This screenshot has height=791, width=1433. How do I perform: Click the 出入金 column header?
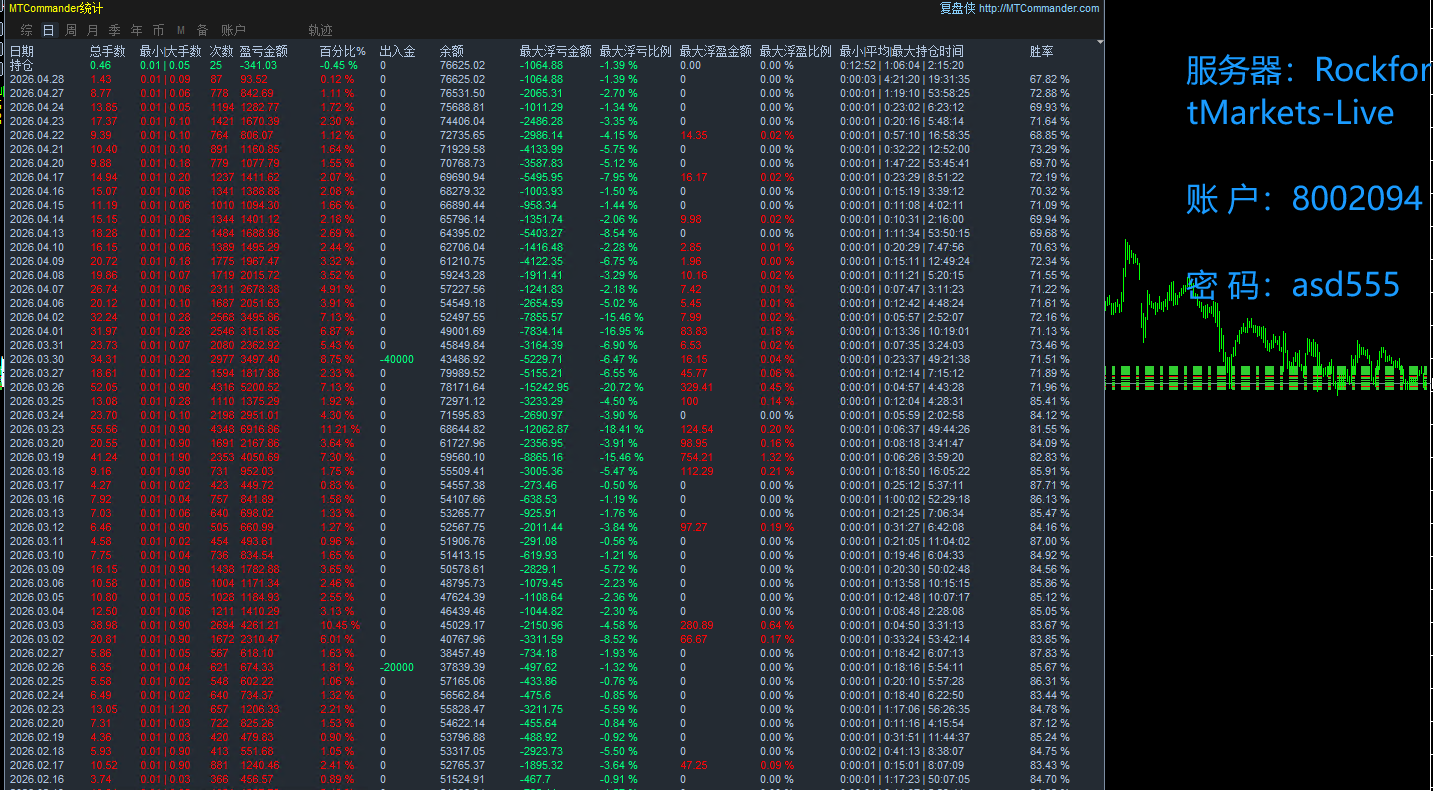398,51
